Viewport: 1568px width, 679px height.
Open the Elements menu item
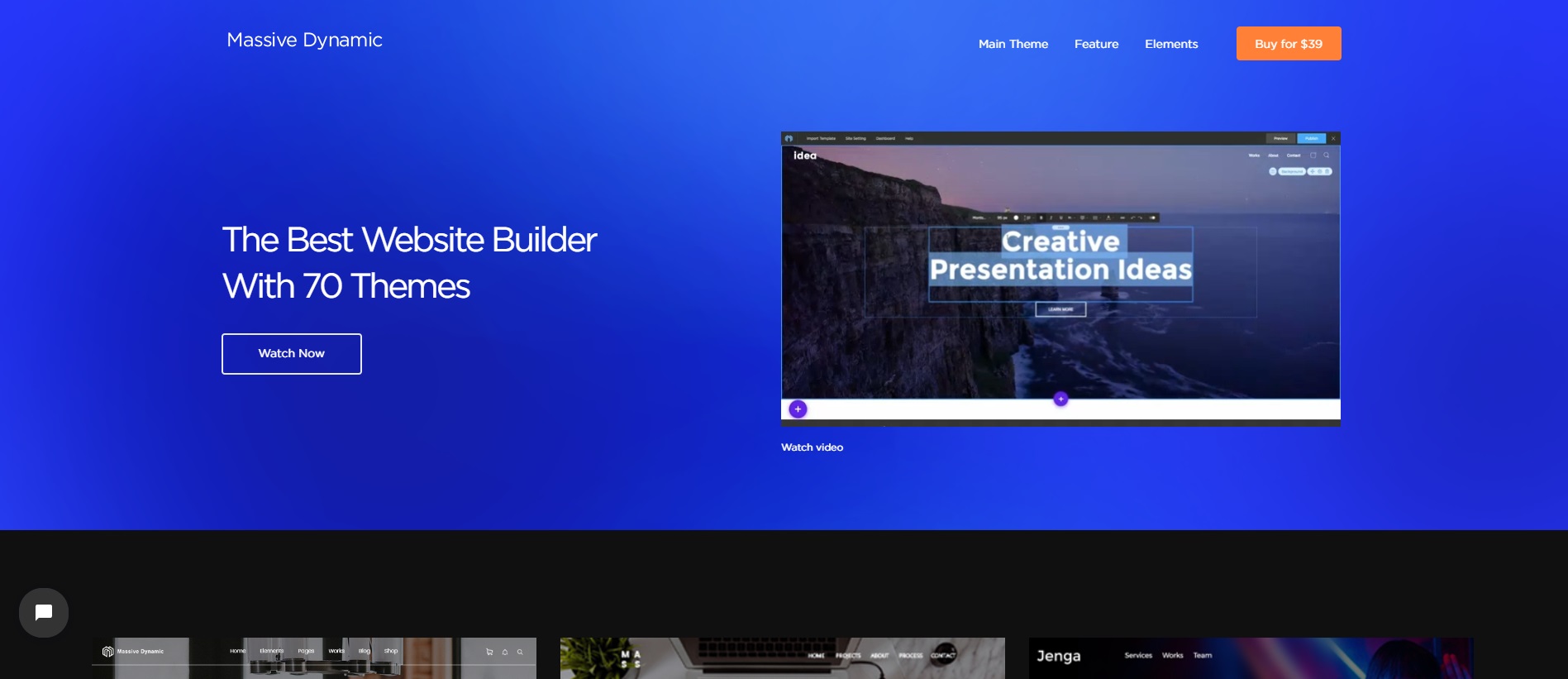pos(1171,44)
